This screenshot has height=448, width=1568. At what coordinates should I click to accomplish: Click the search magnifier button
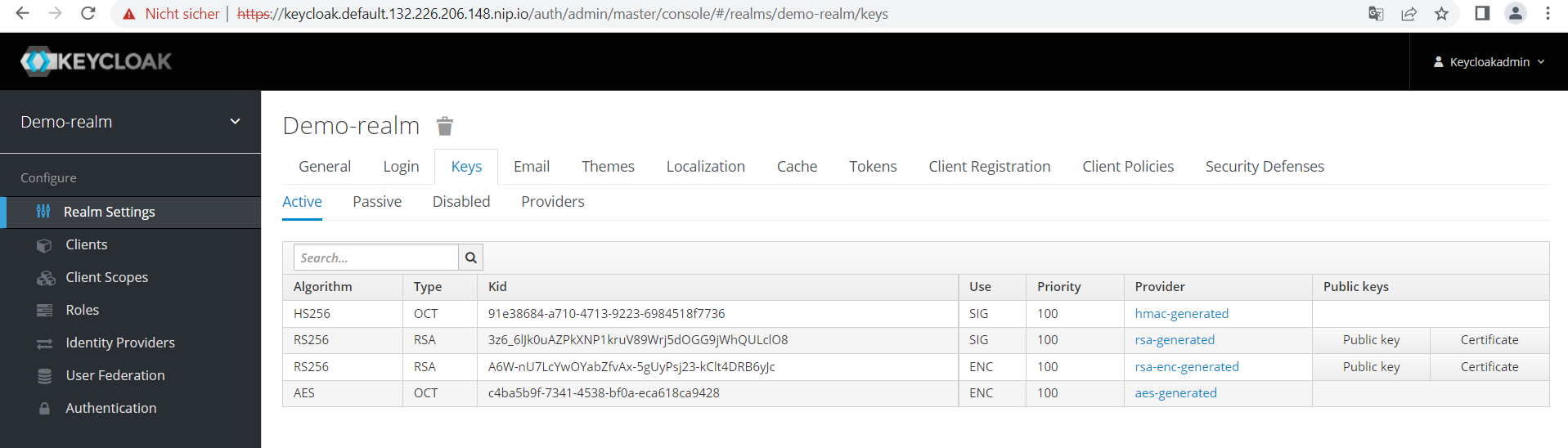[x=470, y=258]
